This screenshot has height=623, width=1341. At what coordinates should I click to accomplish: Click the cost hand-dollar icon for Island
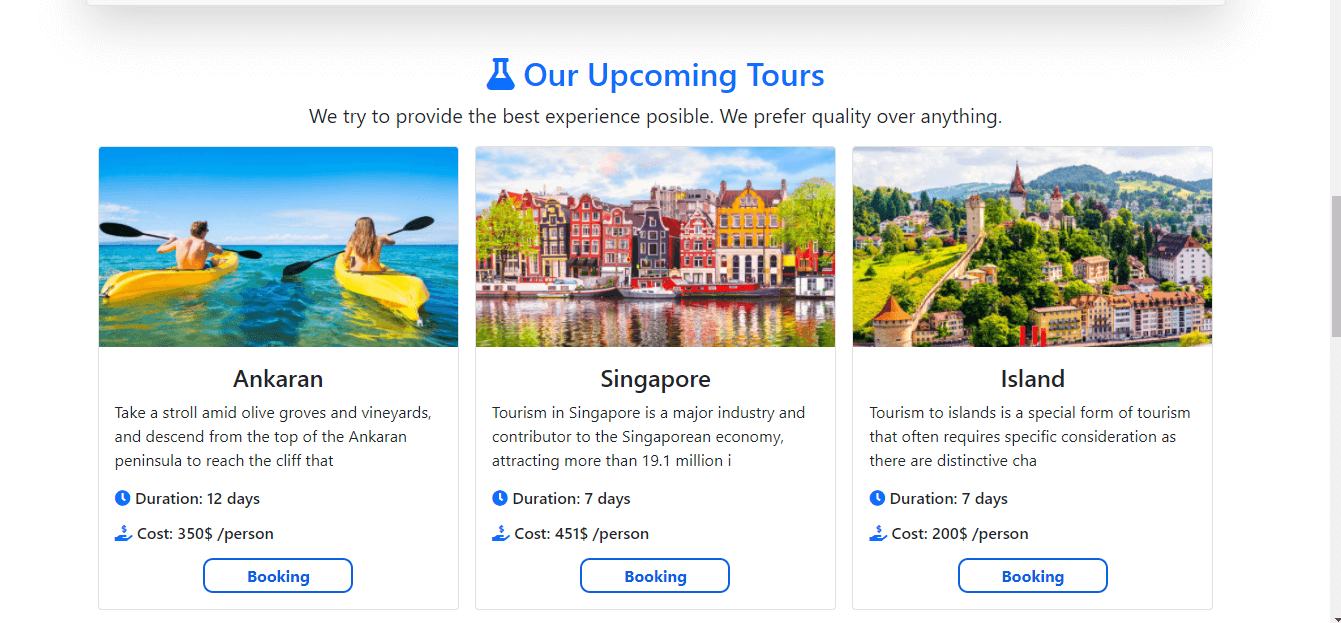(x=878, y=533)
